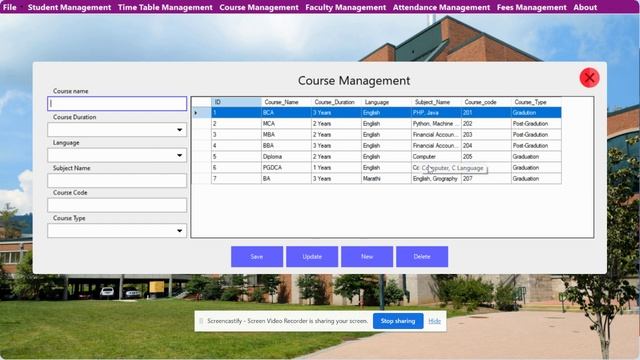Click the New button
Image resolution: width=640 pixels, height=360 pixels.
367,256
